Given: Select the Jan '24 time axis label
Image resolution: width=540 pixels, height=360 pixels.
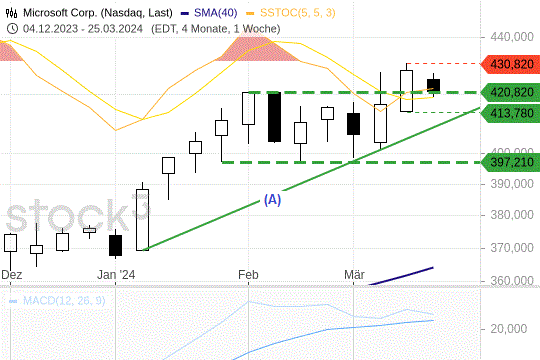Looking at the screenshot, I should tap(116, 275).
